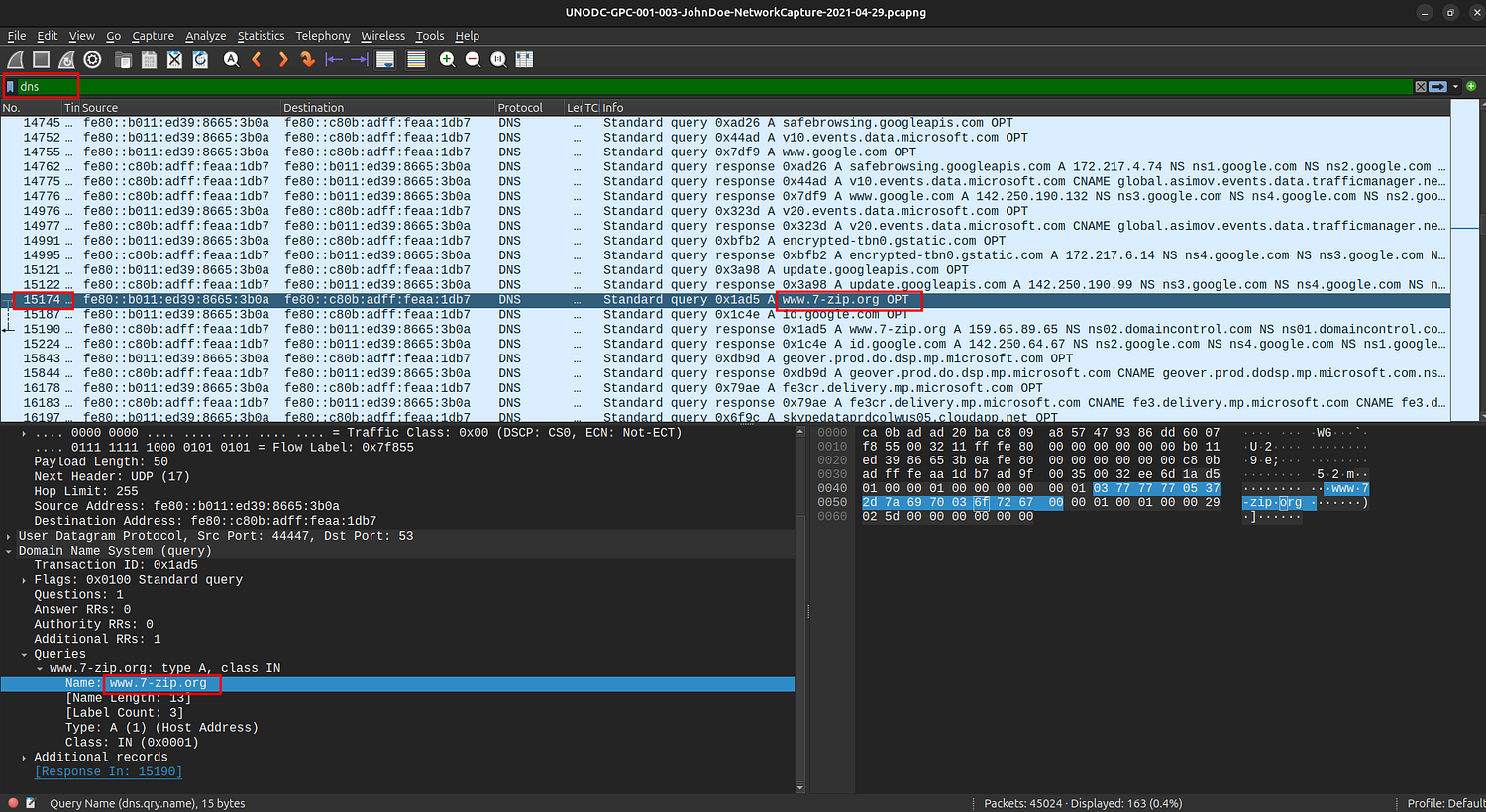1486x812 pixels.
Task: Expand the Additional records node
Action: click(24, 758)
